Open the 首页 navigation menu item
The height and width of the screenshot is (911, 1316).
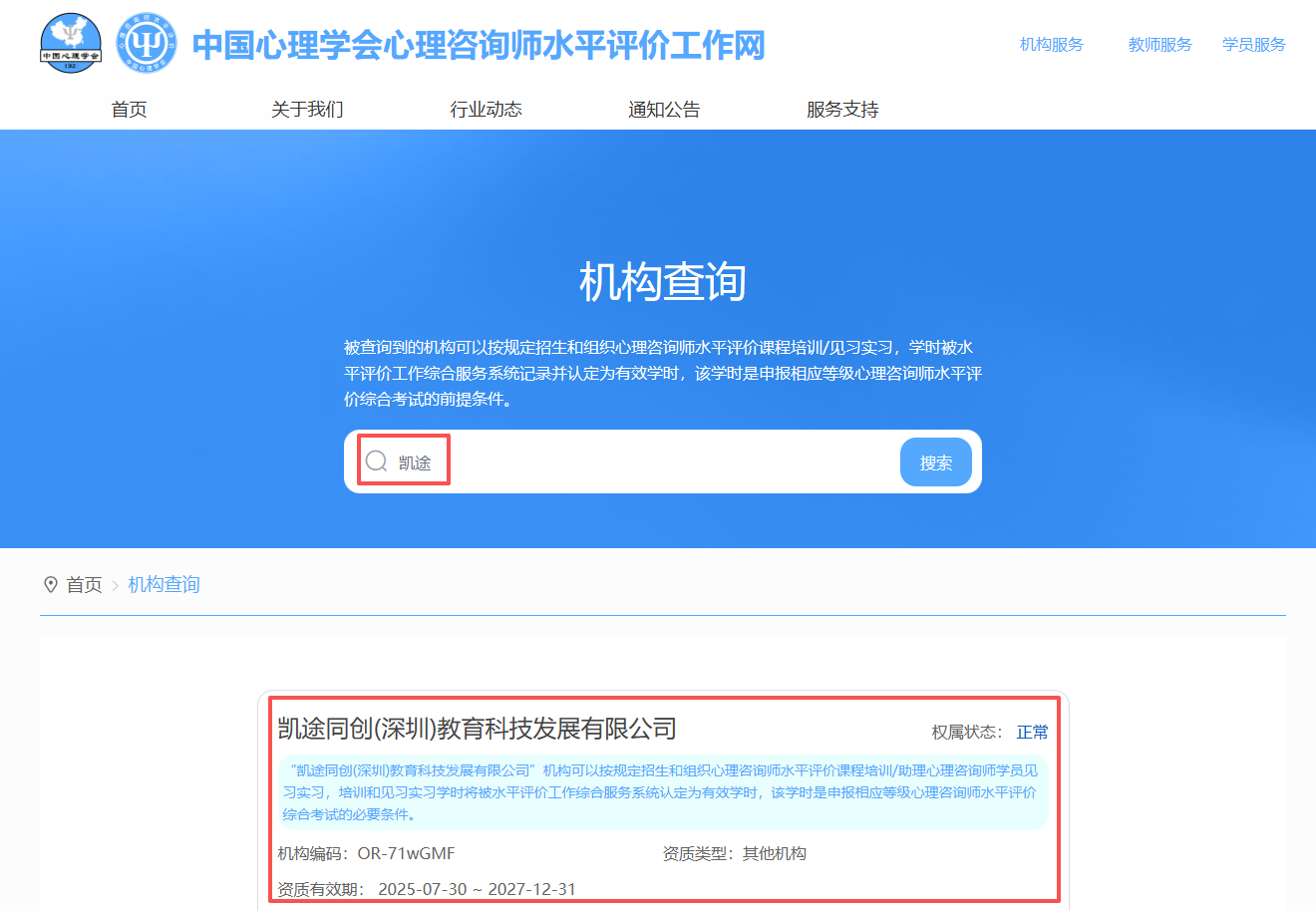coord(130,109)
